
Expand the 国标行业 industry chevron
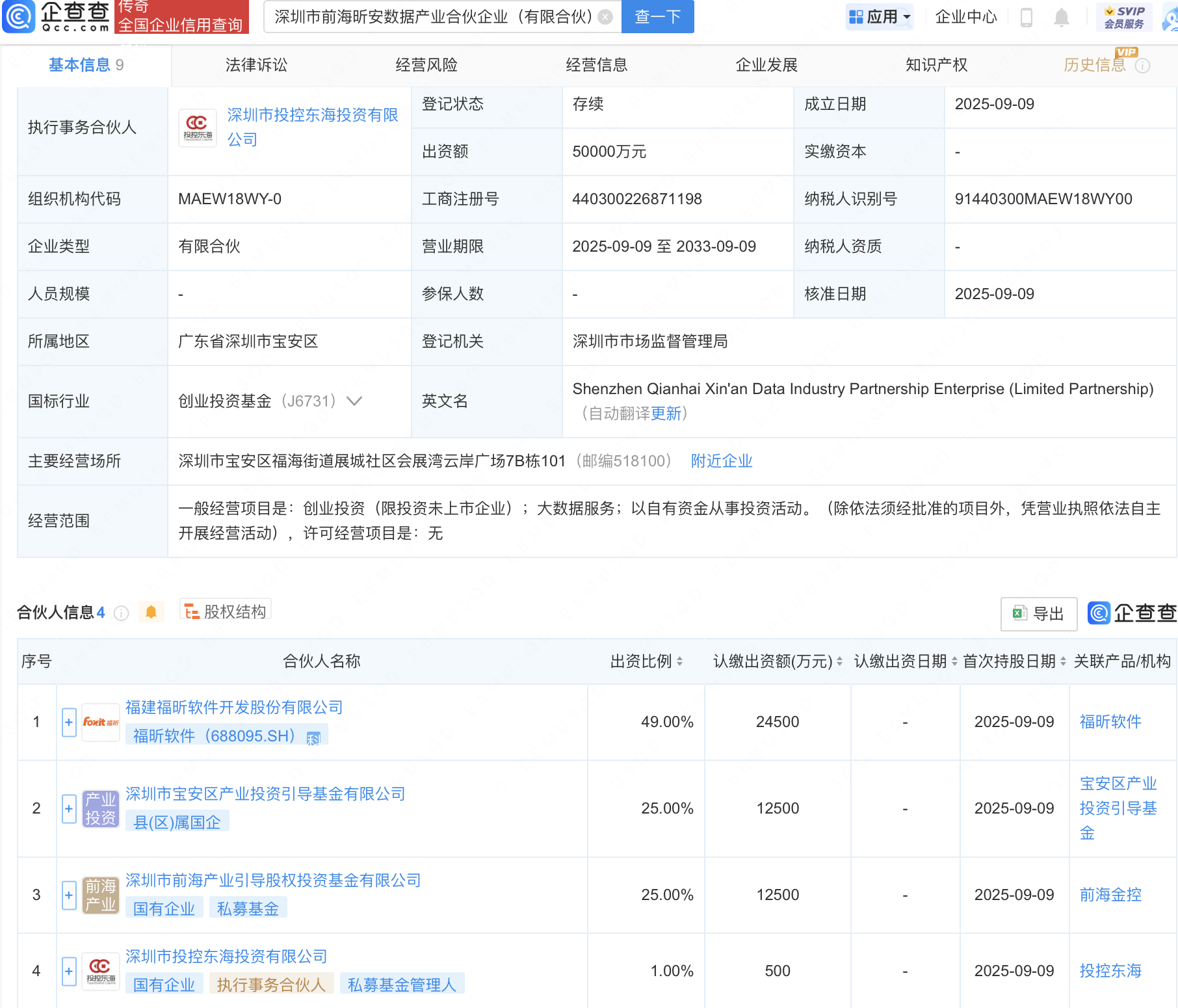point(354,401)
